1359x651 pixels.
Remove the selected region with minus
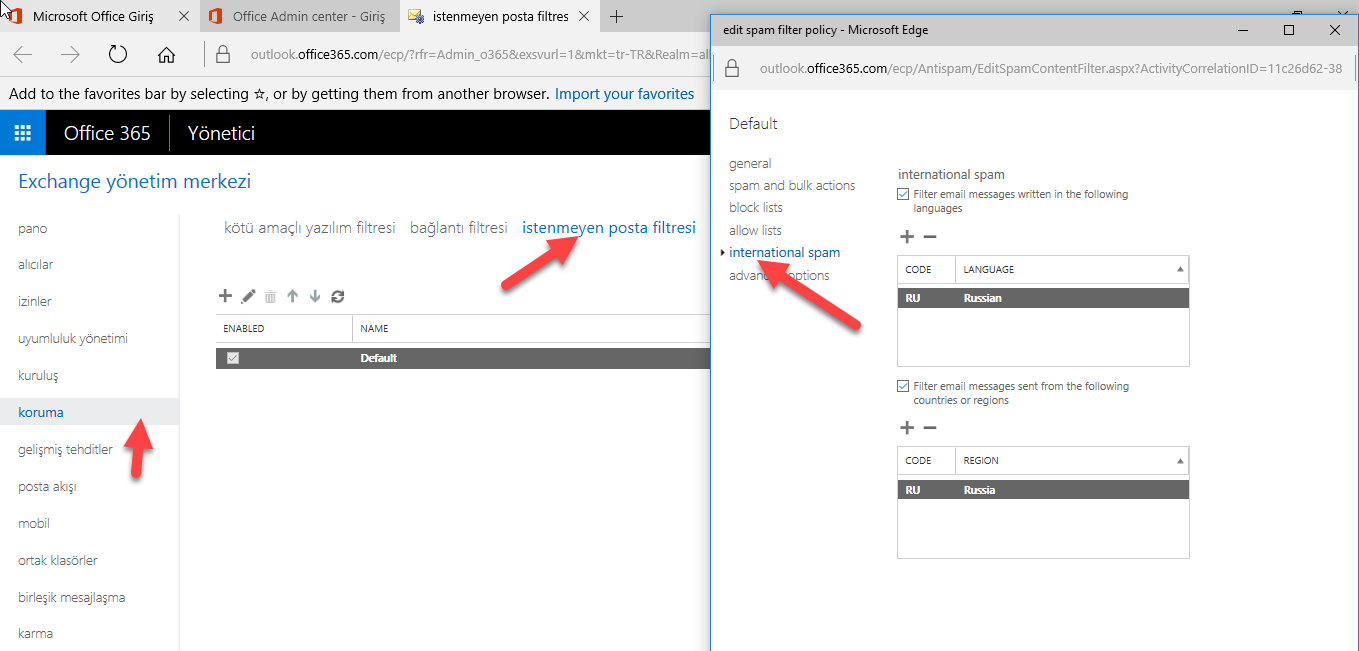929,428
